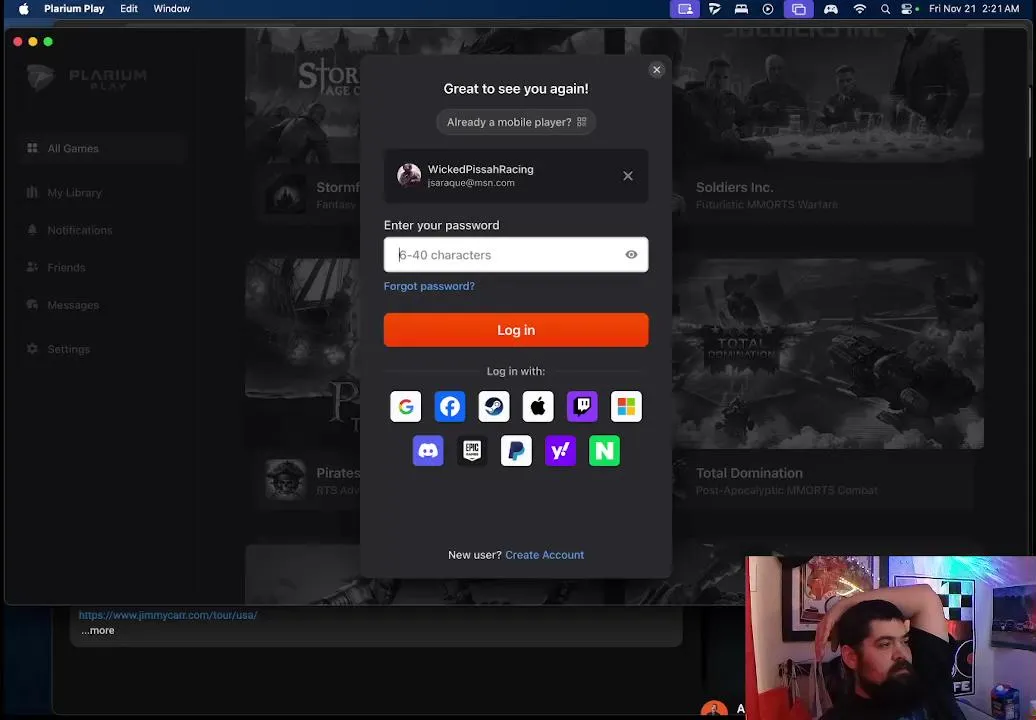This screenshot has height=720, width=1036.
Task: Open Already a mobile player option
Action: pyautogui.click(x=516, y=122)
